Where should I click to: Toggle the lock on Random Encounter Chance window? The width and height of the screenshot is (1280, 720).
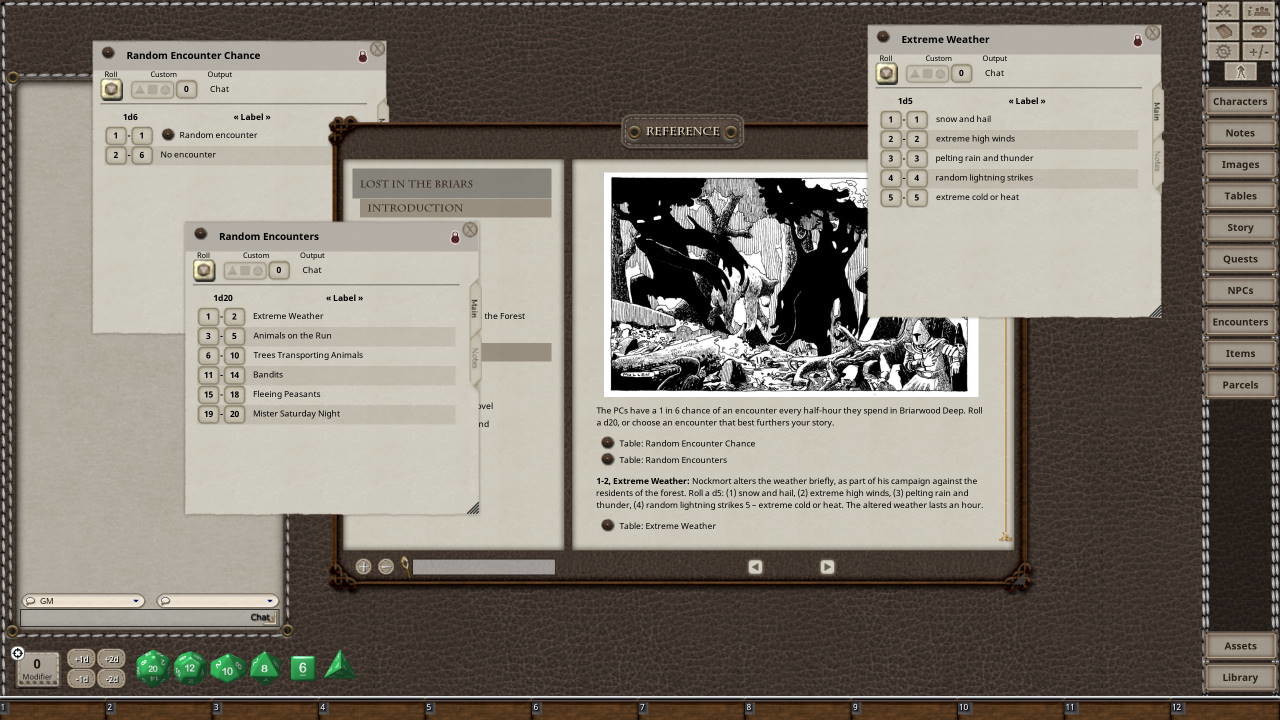(362, 57)
